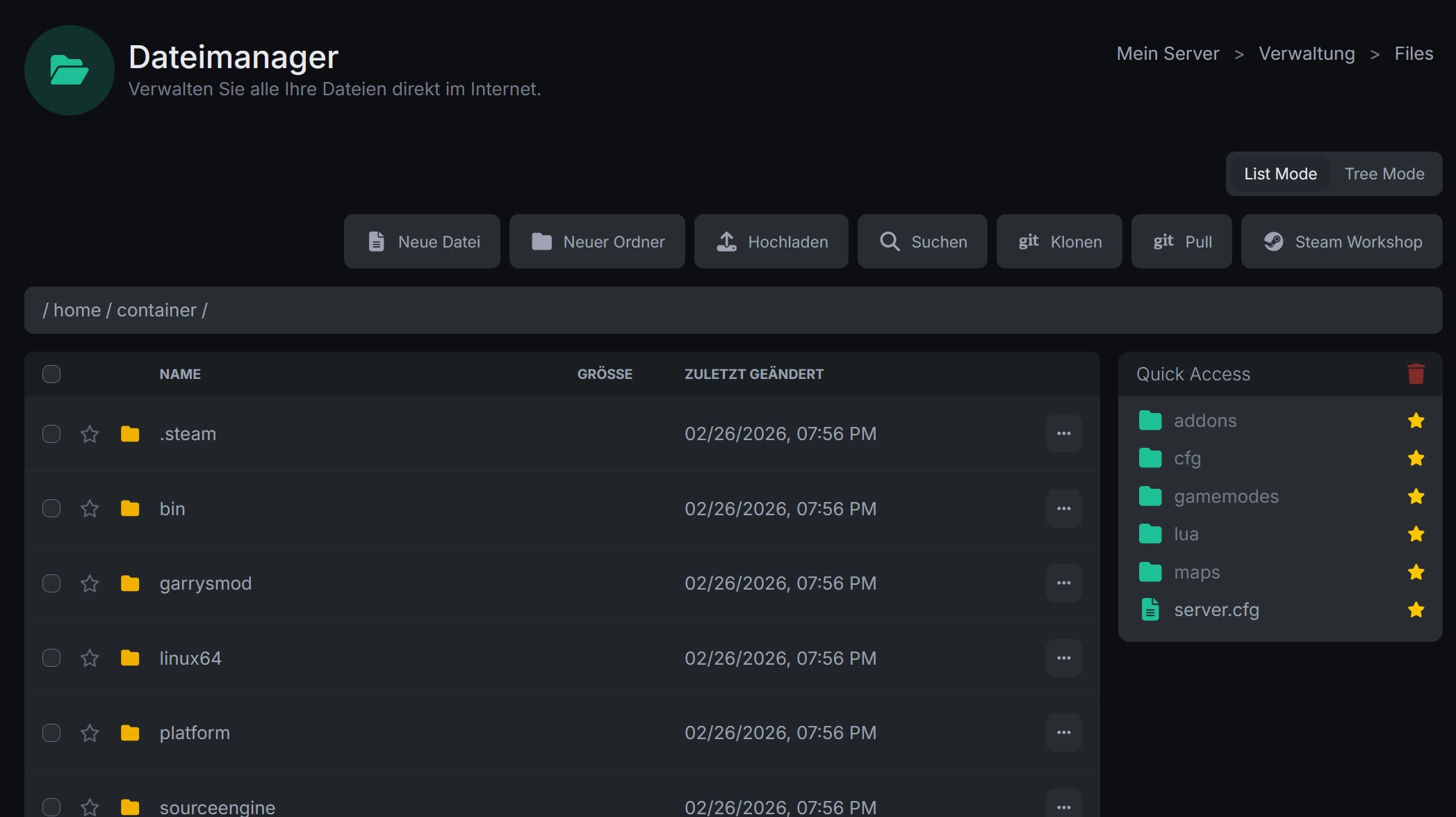The width and height of the screenshot is (1456, 817).
Task: Follow the Verwaltung breadcrumb link
Action: coord(1307,54)
